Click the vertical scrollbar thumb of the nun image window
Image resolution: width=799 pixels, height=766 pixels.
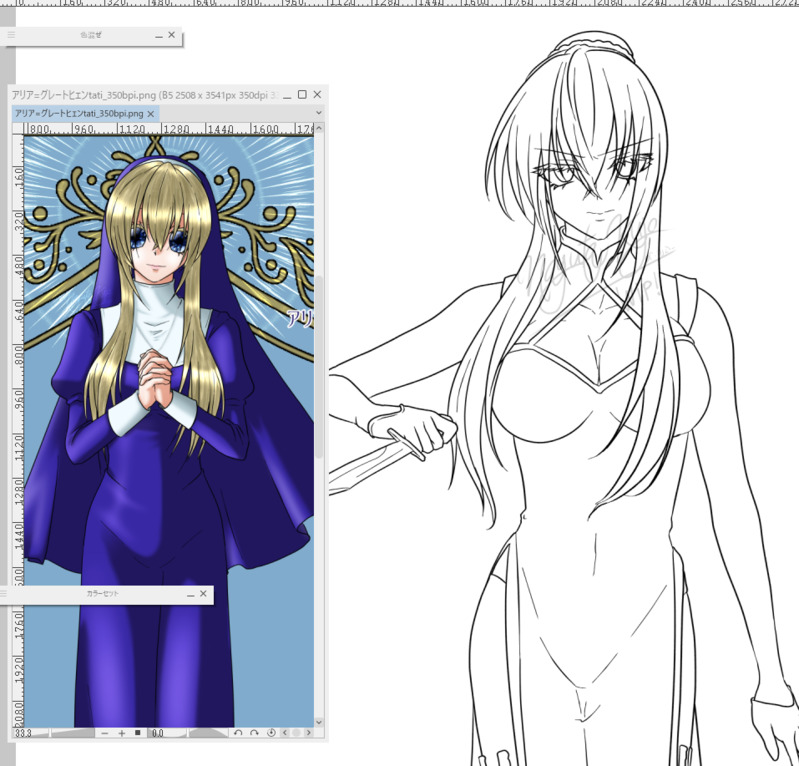click(319, 367)
